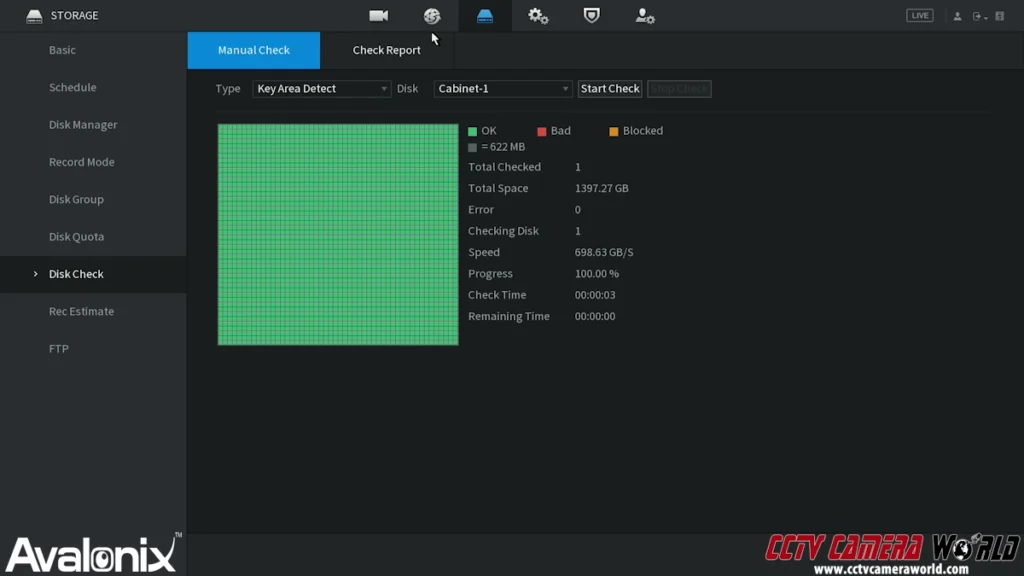
Task: Open Disk Manager in the sidebar
Action: click(x=83, y=125)
